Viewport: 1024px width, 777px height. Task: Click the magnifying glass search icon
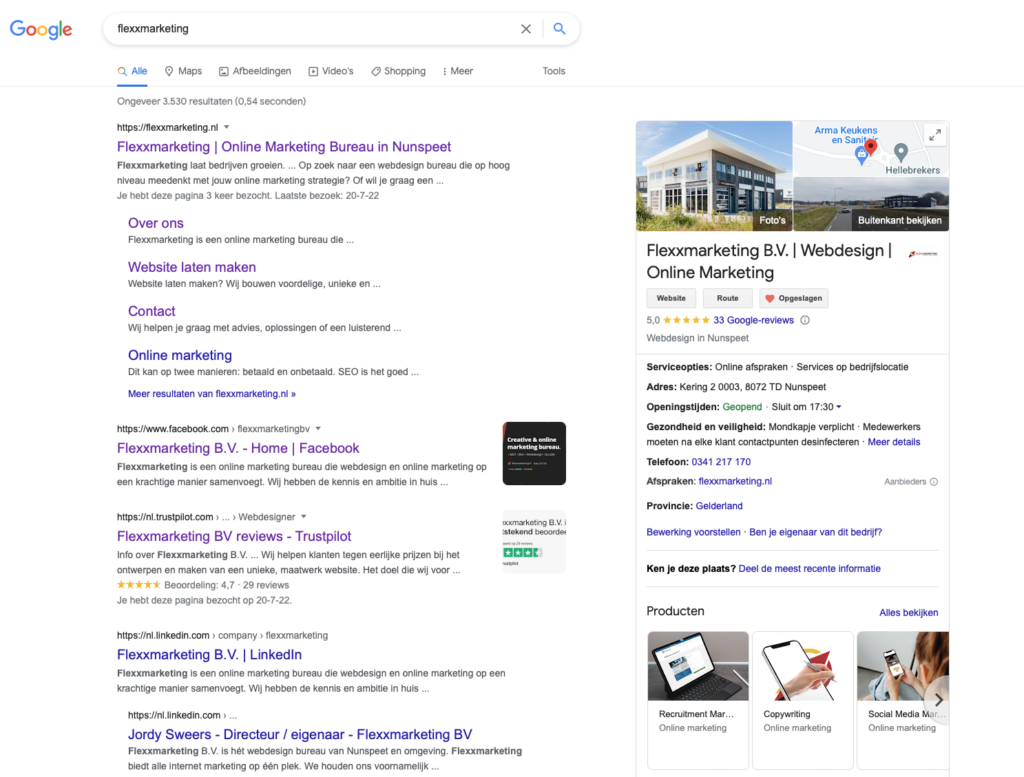(x=560, y=29)
